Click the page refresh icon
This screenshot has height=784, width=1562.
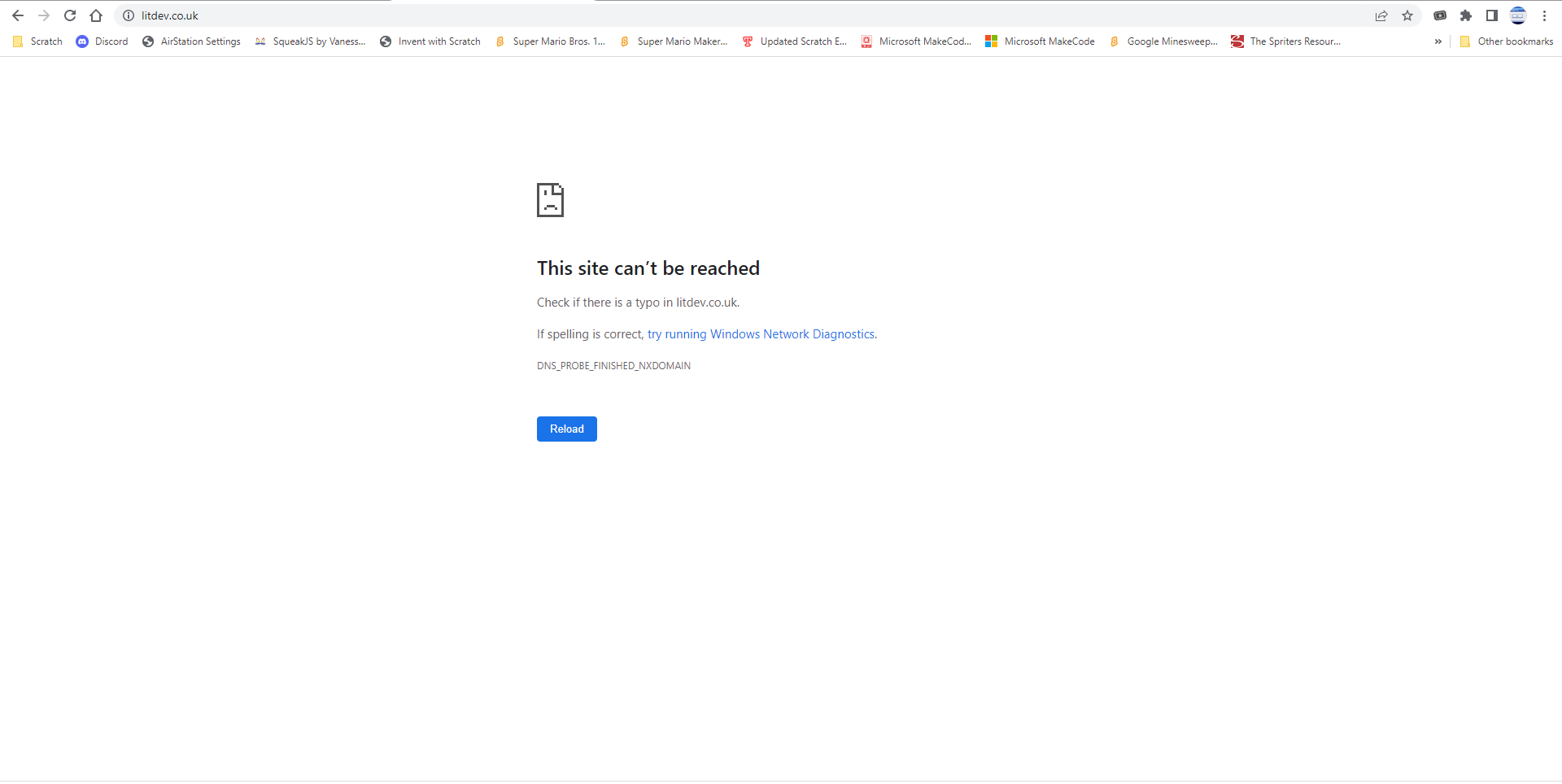(70, 15)
